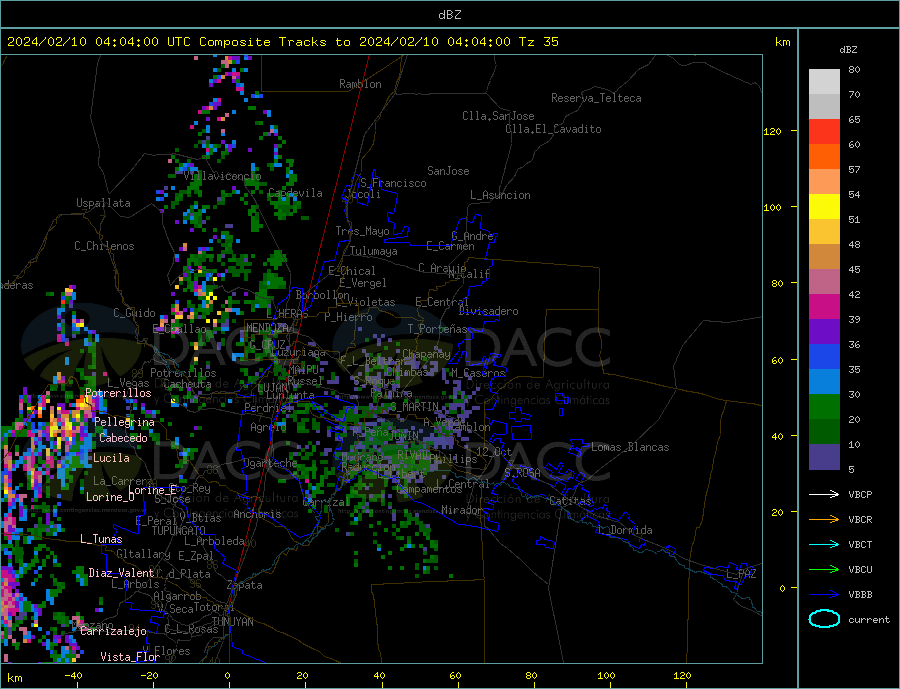Pick the gray swatch between 70 and 65
Viewport: 900px width, 689px height.
tap(824, 107)
